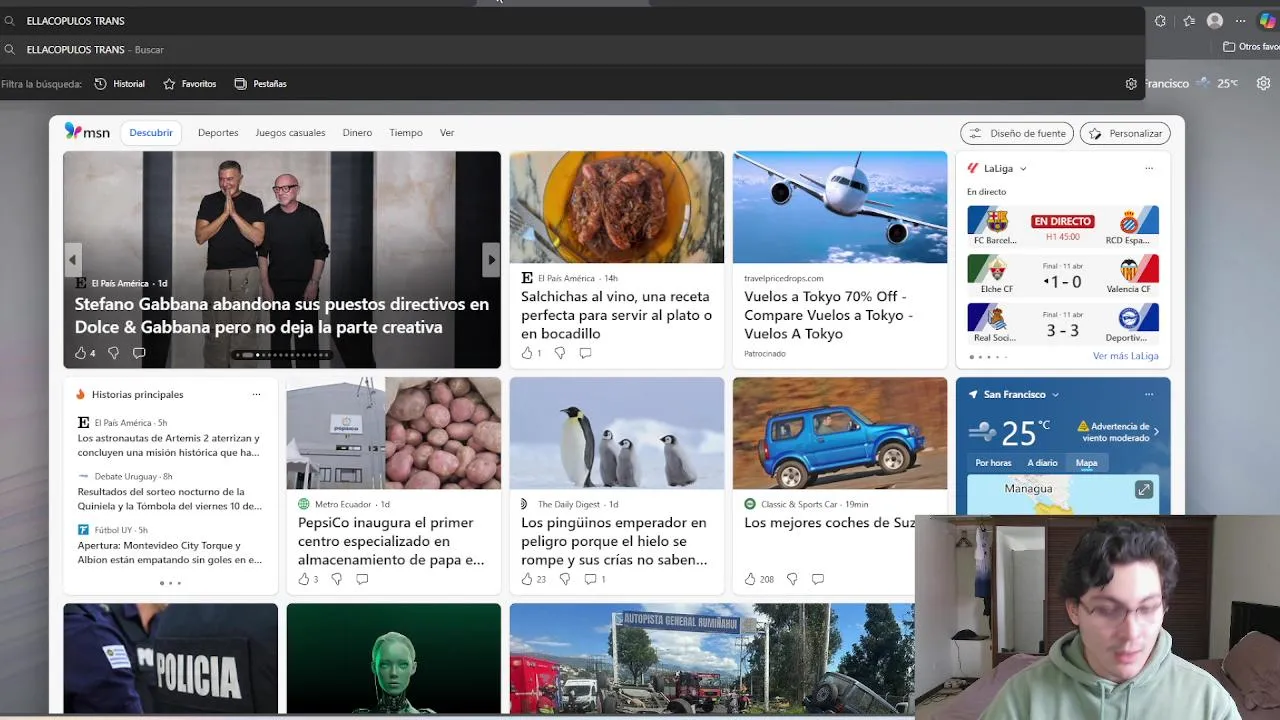Expand San Francisco location dropdown in weather card
This screenshot has width=1280, height=720.
pos(1055,395)
